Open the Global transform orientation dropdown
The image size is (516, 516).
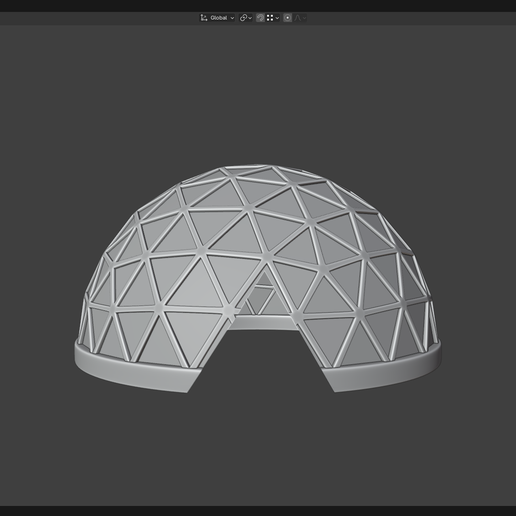[217, 18]
